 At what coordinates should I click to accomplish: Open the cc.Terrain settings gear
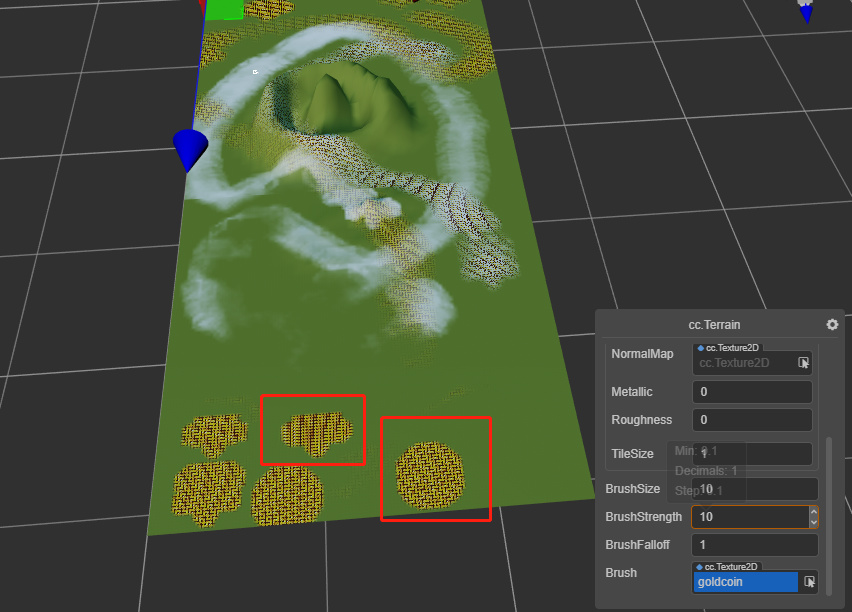click(x=832, y=324)
